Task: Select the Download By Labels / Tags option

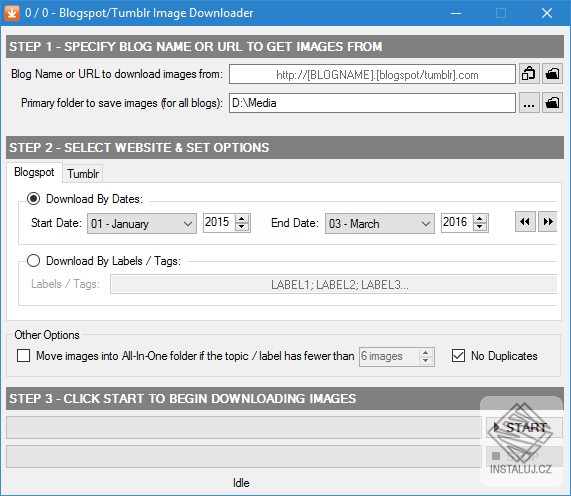Action: (34, 261)
